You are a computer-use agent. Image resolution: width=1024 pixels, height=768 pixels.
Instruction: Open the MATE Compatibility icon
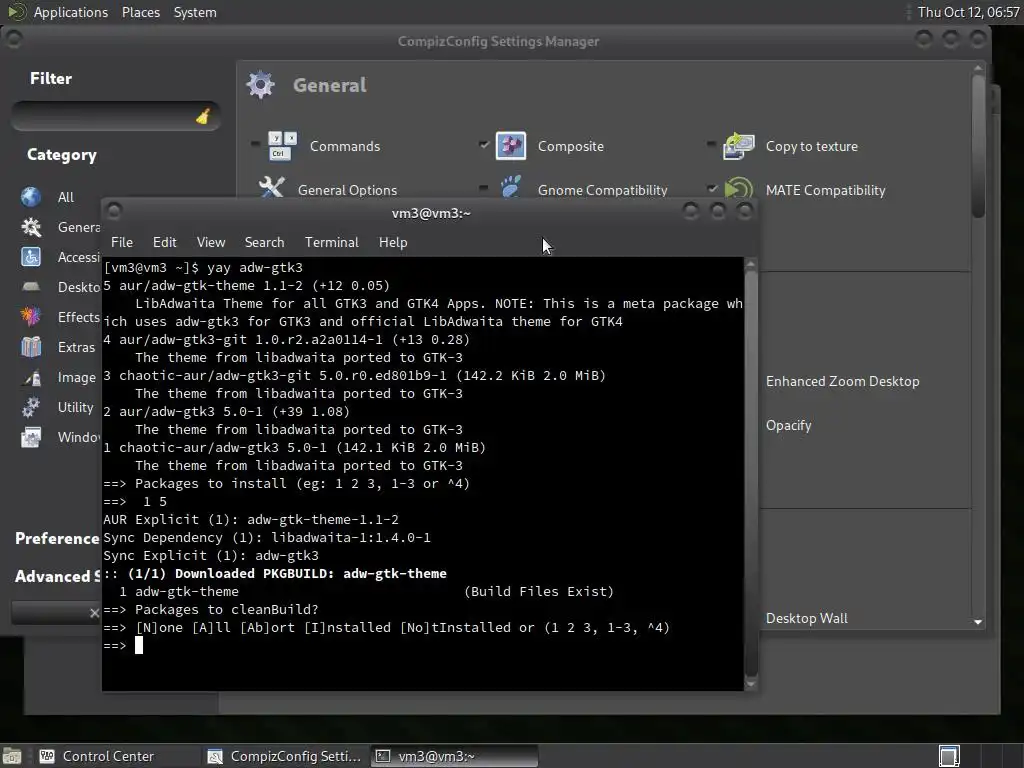point(739,188)
